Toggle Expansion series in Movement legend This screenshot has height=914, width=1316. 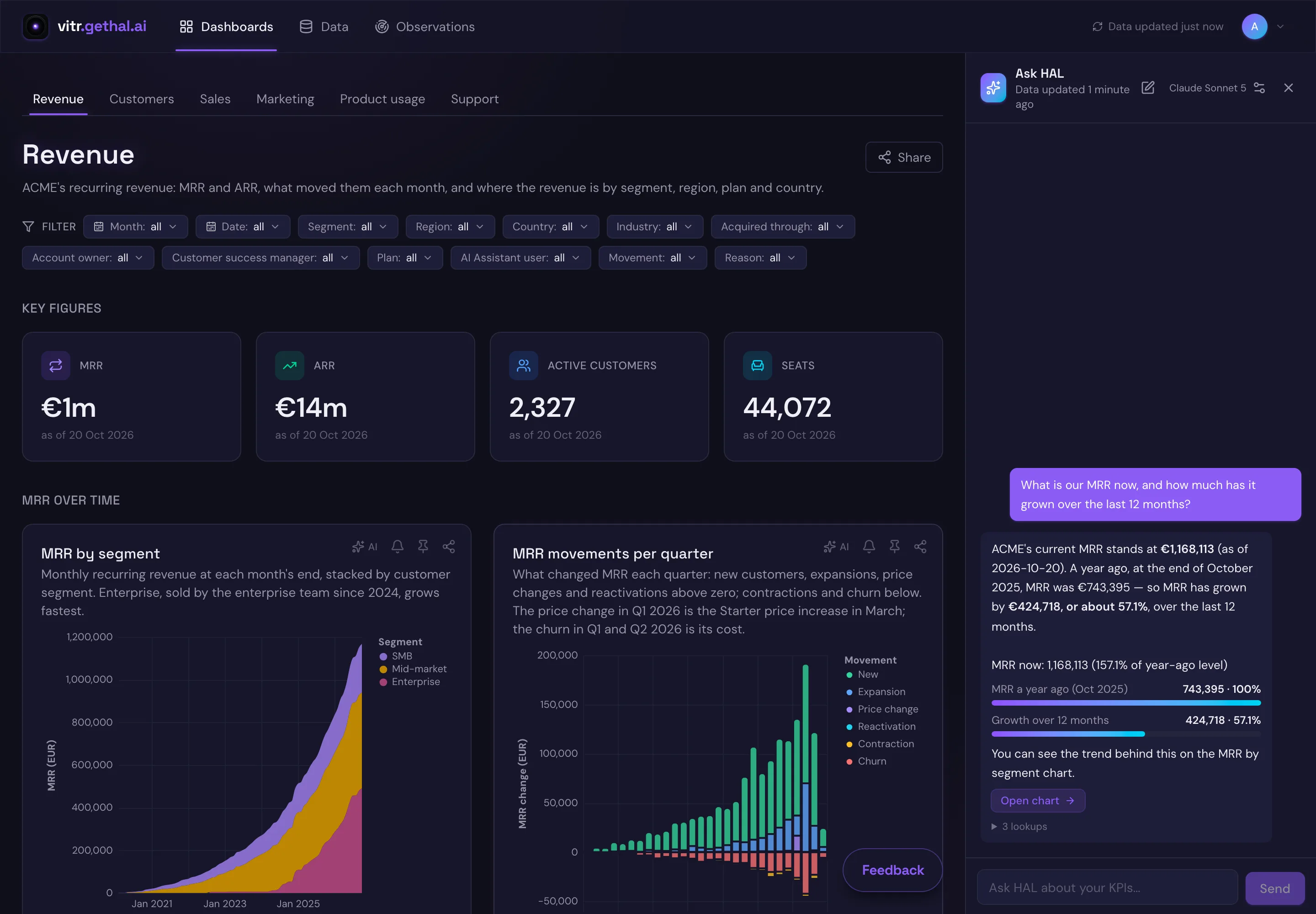tap(876, 692)
